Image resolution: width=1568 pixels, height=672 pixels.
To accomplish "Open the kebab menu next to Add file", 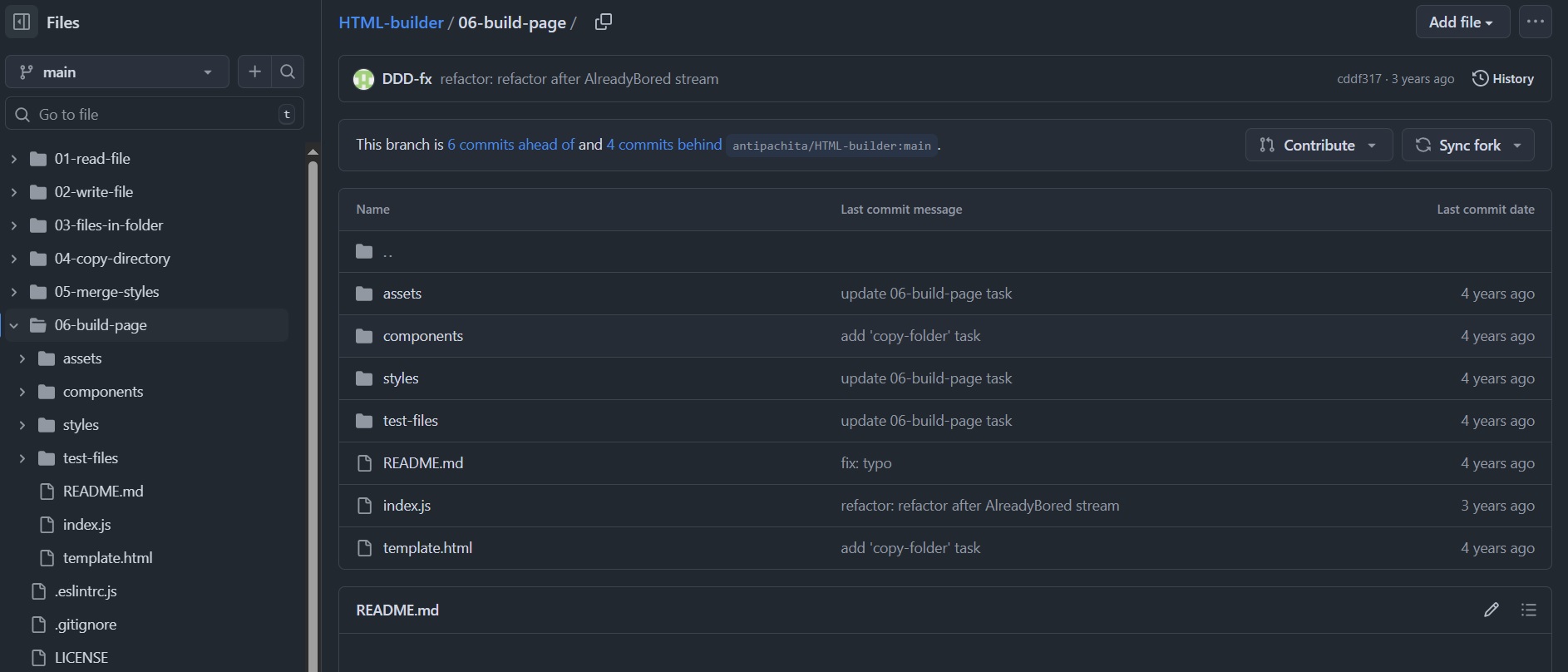I will pos(1535,21).
